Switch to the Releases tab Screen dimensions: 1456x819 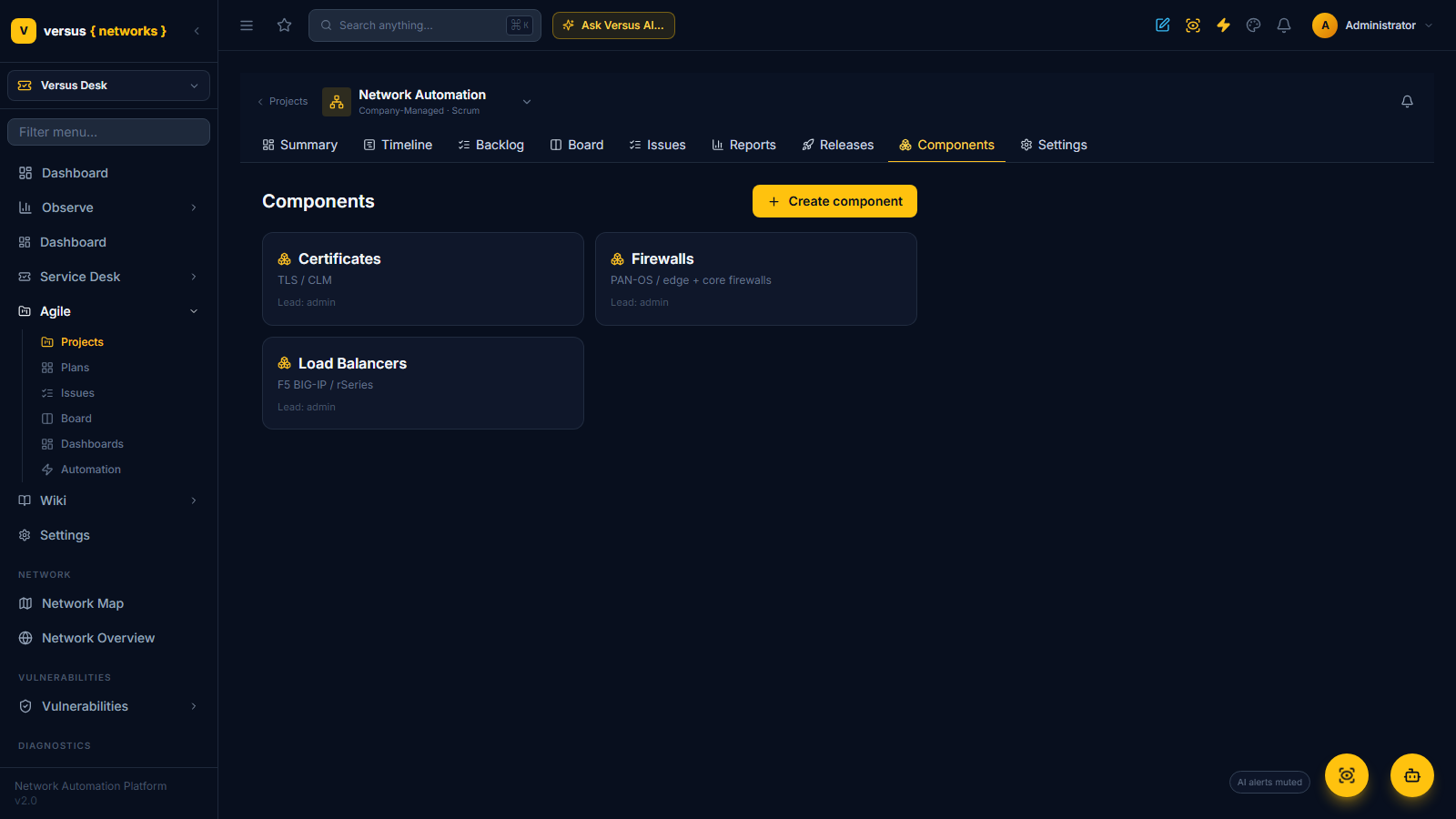point(837,145)
